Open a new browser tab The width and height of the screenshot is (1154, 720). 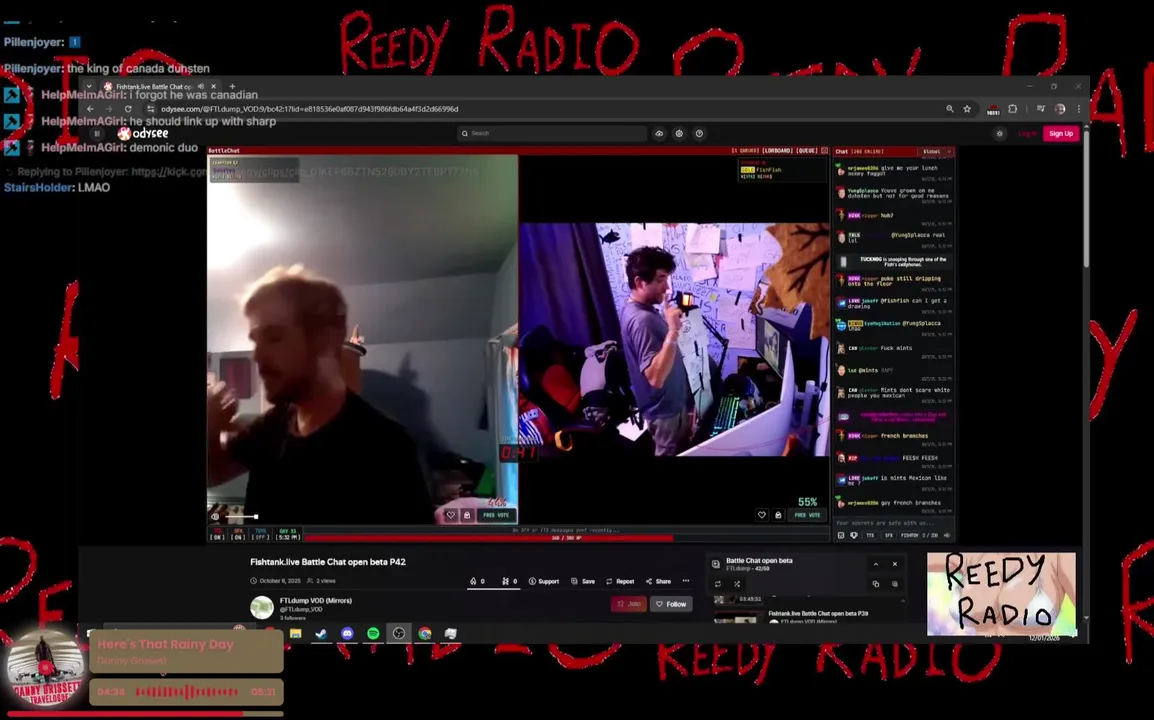(x=232, y=86)
